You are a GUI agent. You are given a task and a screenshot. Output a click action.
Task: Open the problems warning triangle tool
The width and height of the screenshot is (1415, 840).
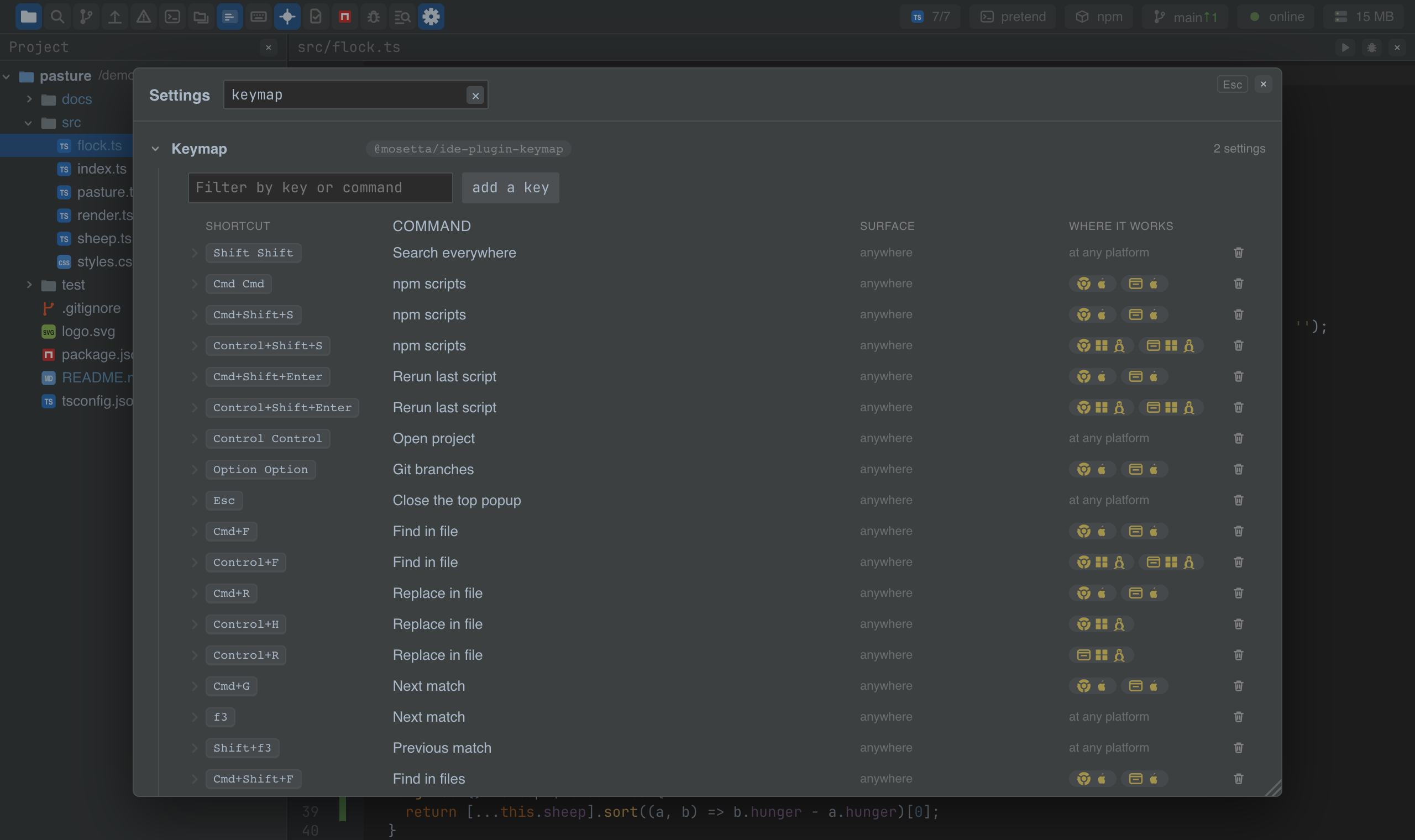144,17
